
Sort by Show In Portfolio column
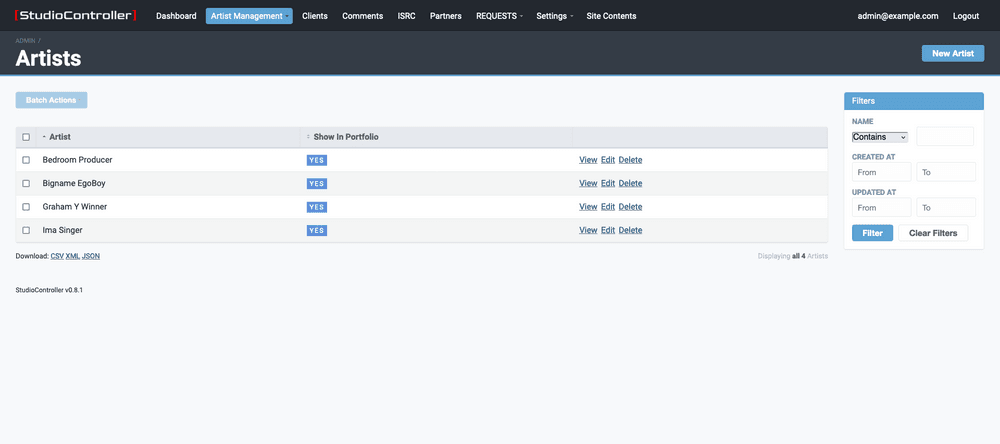pos(345,137)
